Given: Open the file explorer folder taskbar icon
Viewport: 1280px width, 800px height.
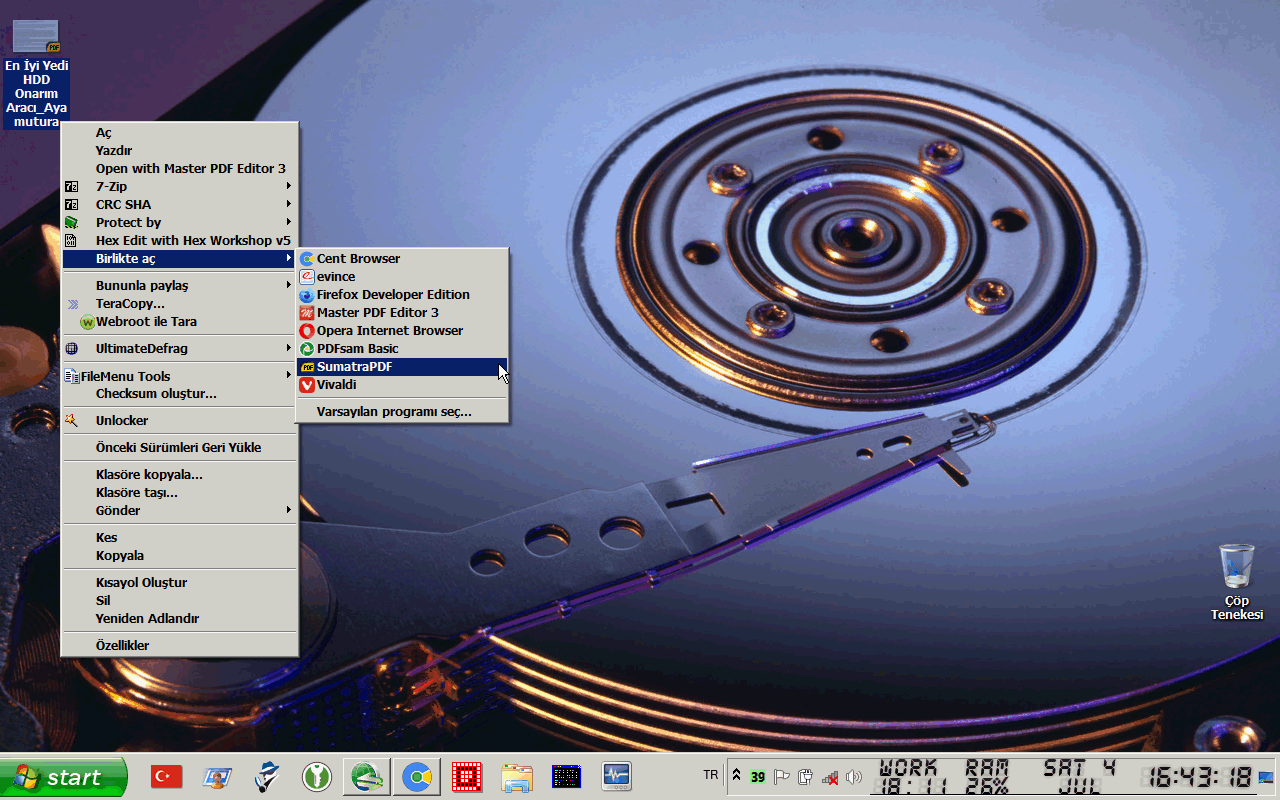Looking at the screenshot, I should coord(517,776).
